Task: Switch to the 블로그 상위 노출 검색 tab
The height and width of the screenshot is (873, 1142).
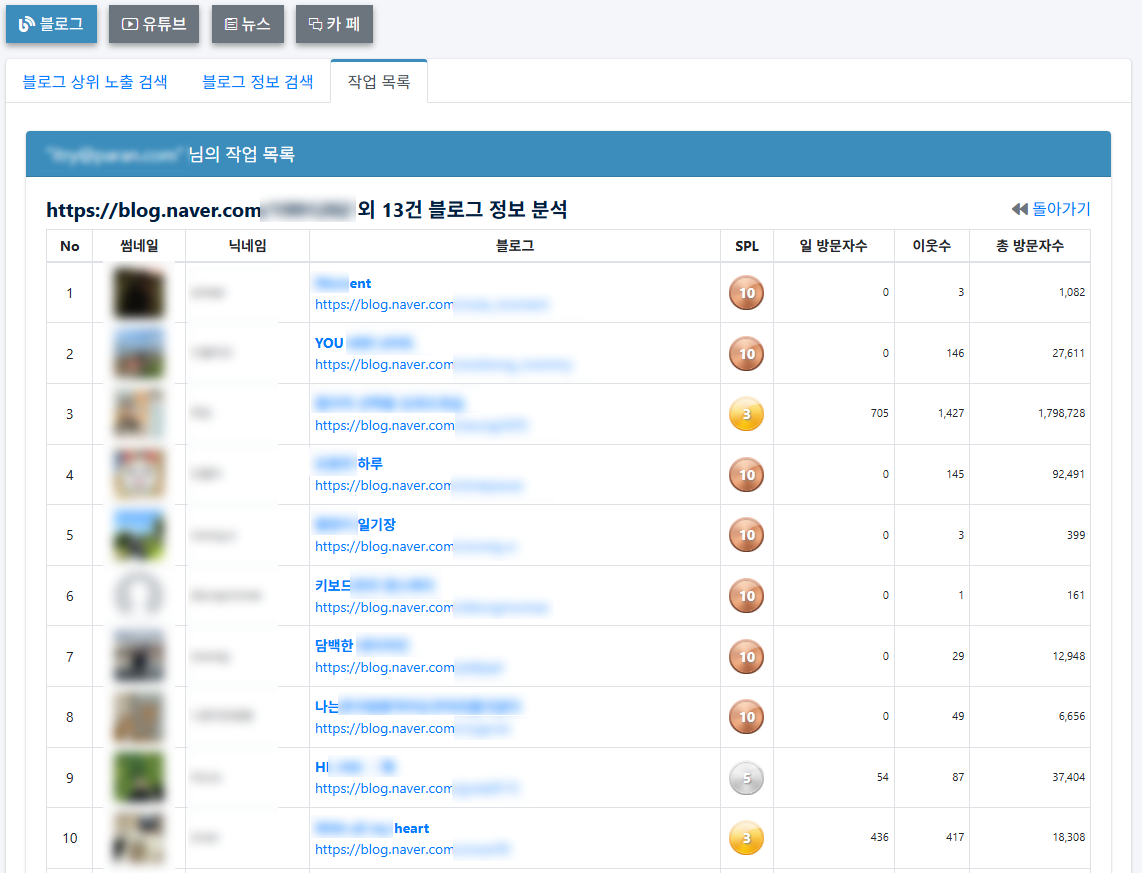Action: (95, 83)
